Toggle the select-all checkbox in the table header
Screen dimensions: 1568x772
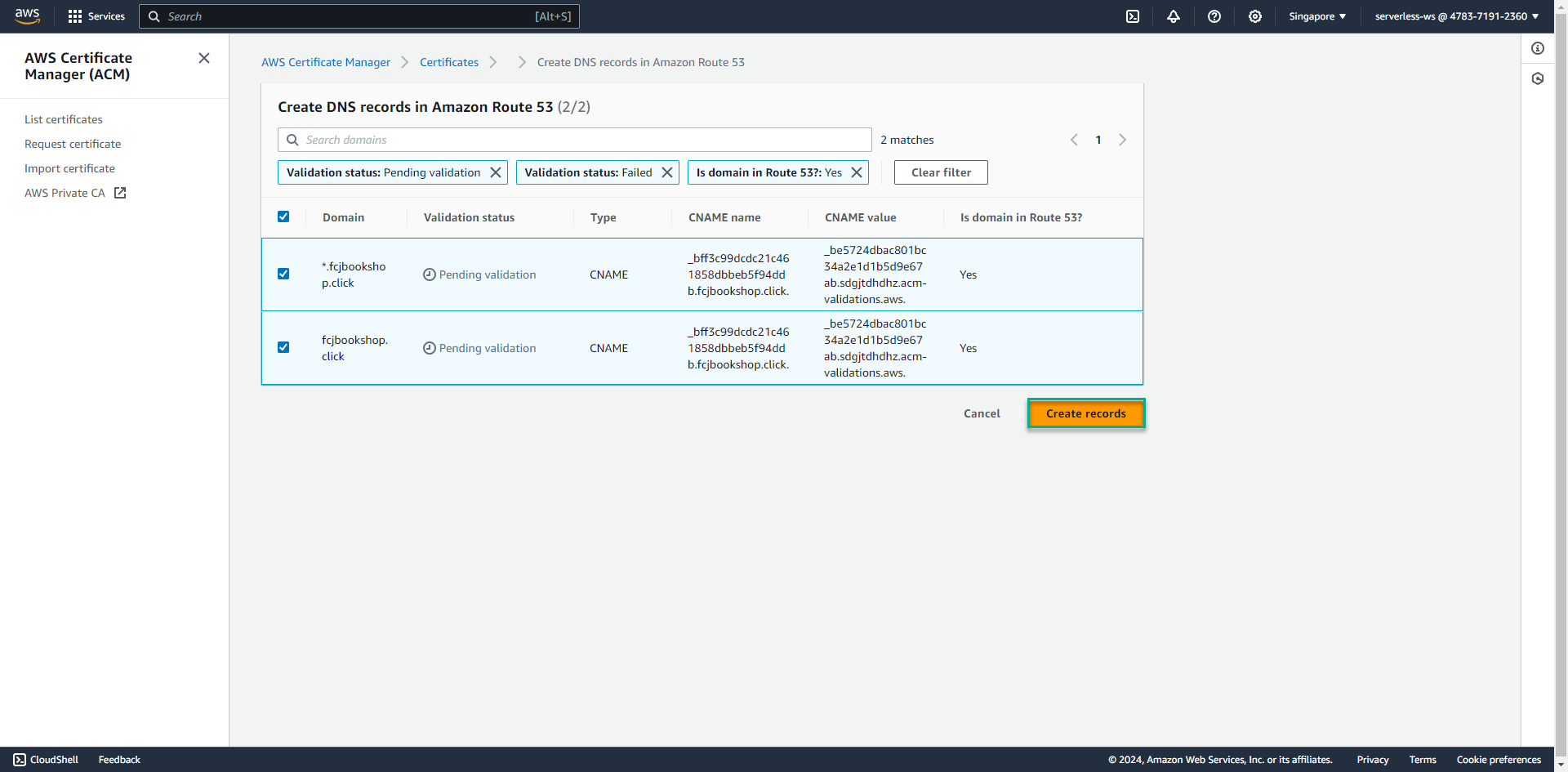click(x=283, y=216)
